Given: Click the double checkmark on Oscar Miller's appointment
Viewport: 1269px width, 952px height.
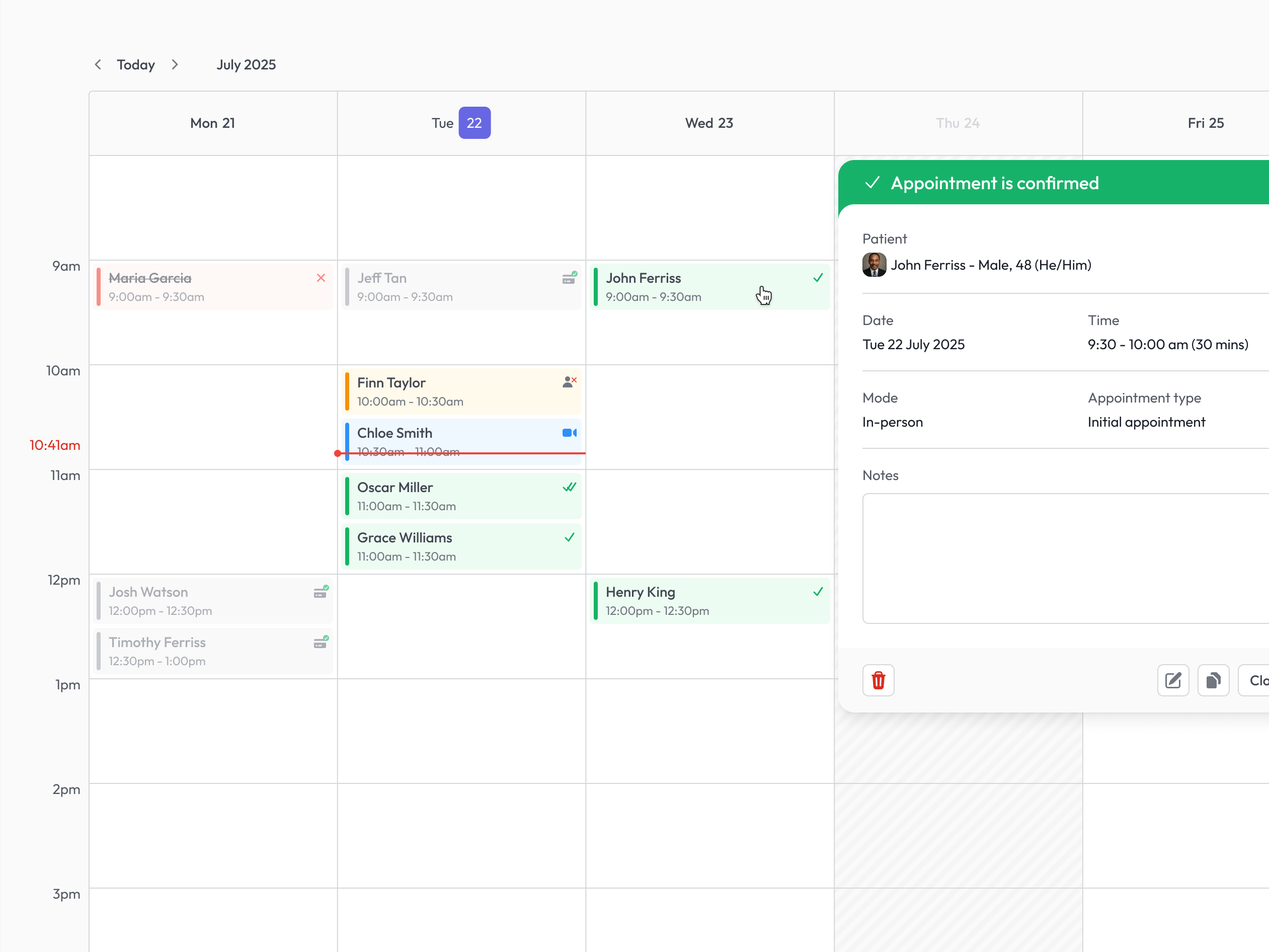Looking at the screenshot, I should pyautogui.click(x=569, y=487).
